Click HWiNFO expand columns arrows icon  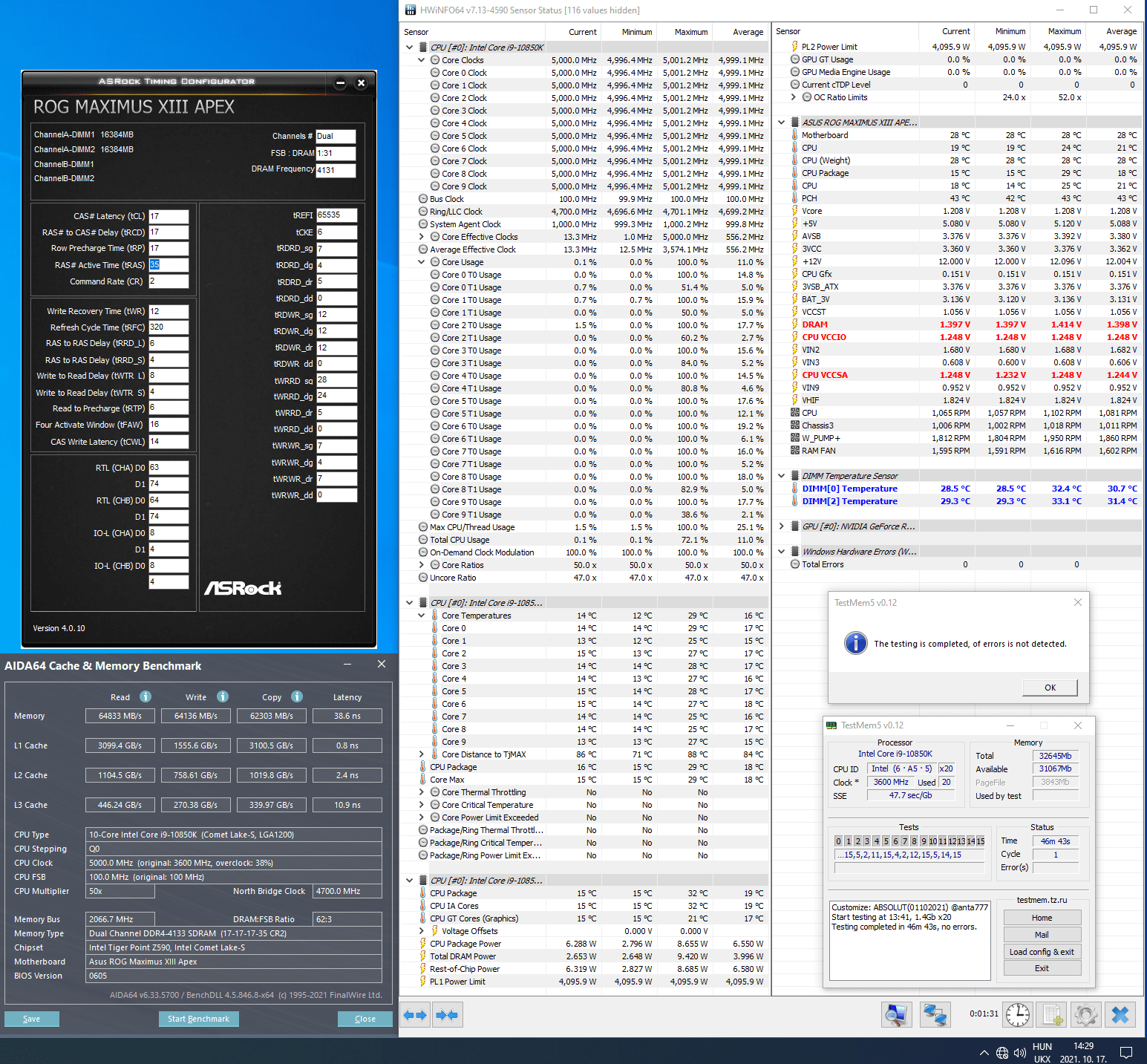tap(416, 1014)
